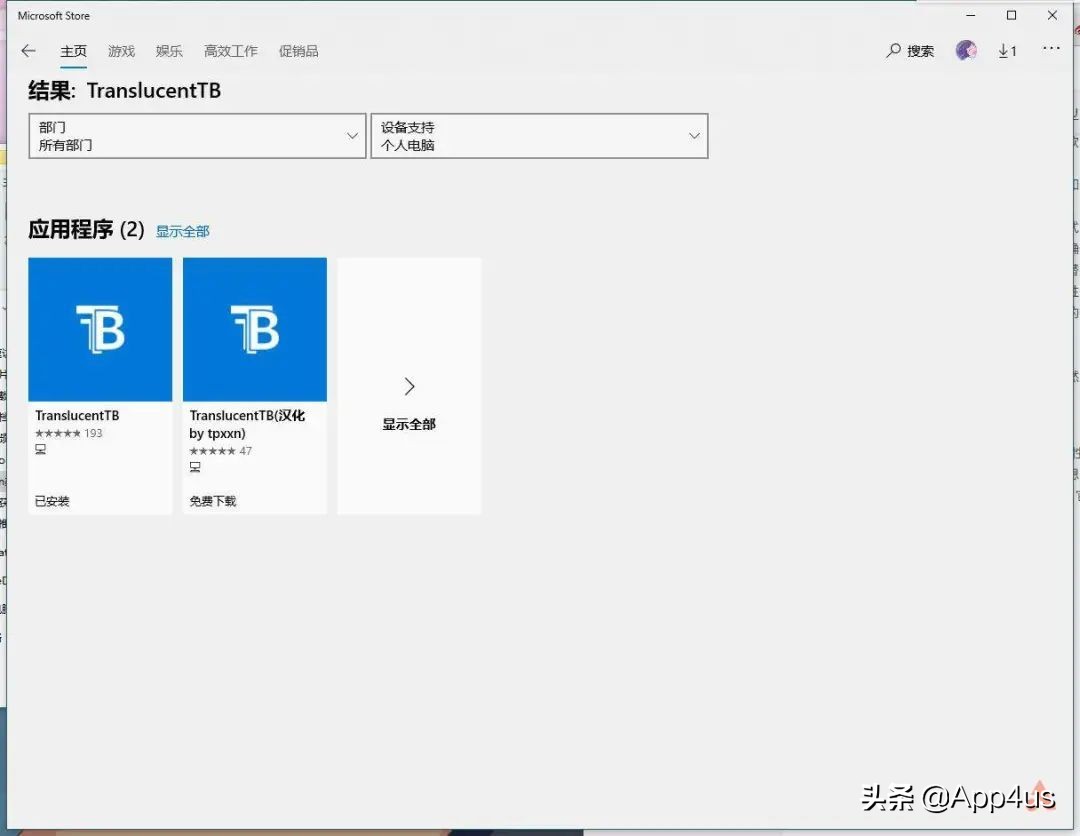
Task: Open the 娱乐 (Entertainment) tab
Action: coord(169,51)
